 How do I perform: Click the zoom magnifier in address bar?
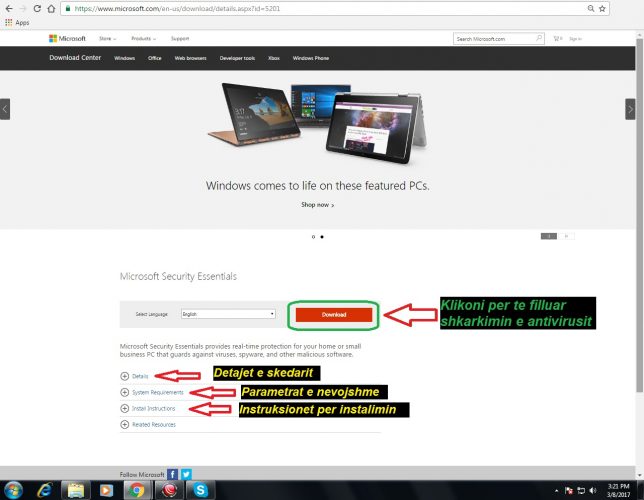coord(591,8)
